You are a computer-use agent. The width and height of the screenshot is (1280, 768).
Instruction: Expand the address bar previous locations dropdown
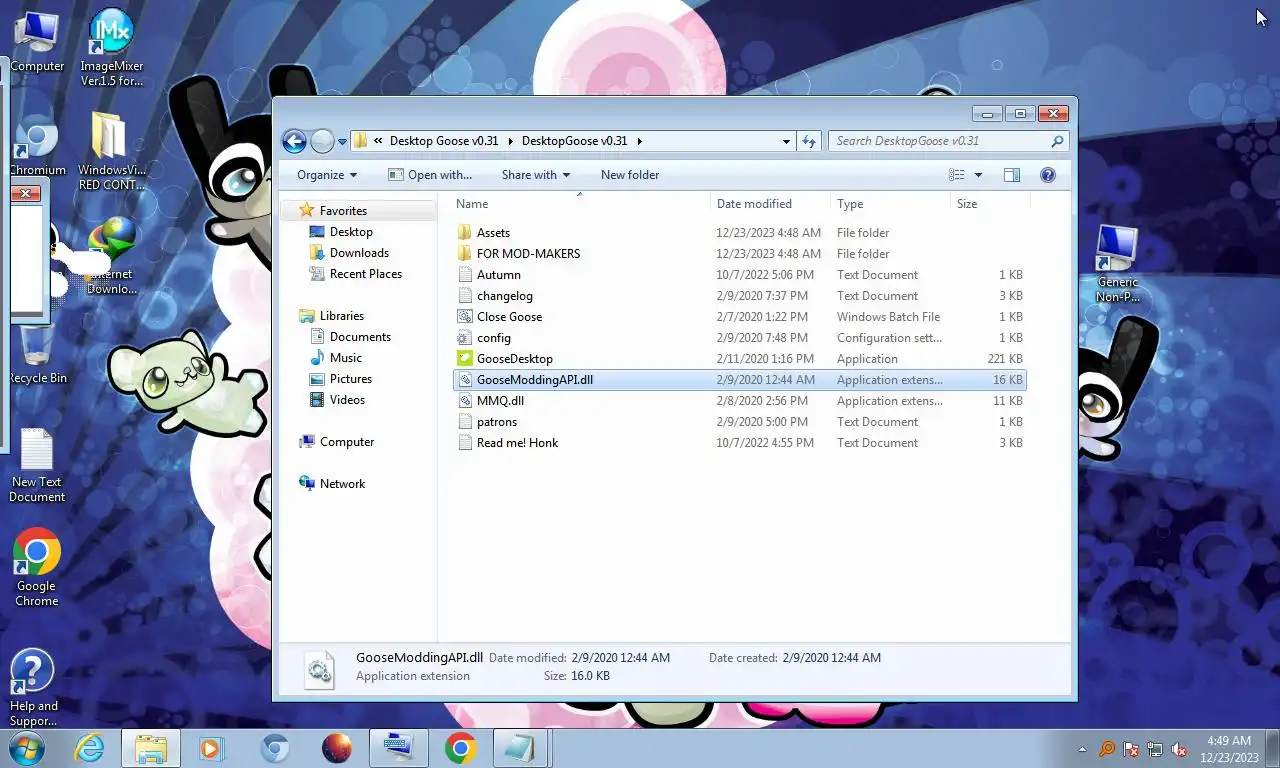(x=786, y=141)
